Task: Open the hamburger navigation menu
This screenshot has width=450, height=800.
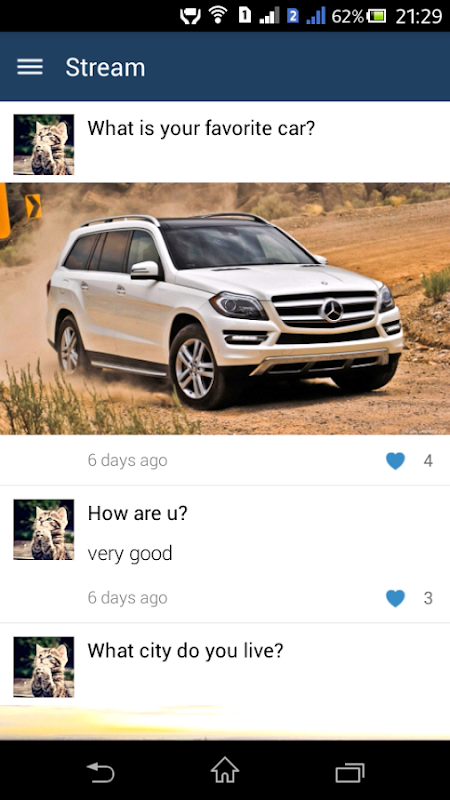Action: tap(30, 67)
